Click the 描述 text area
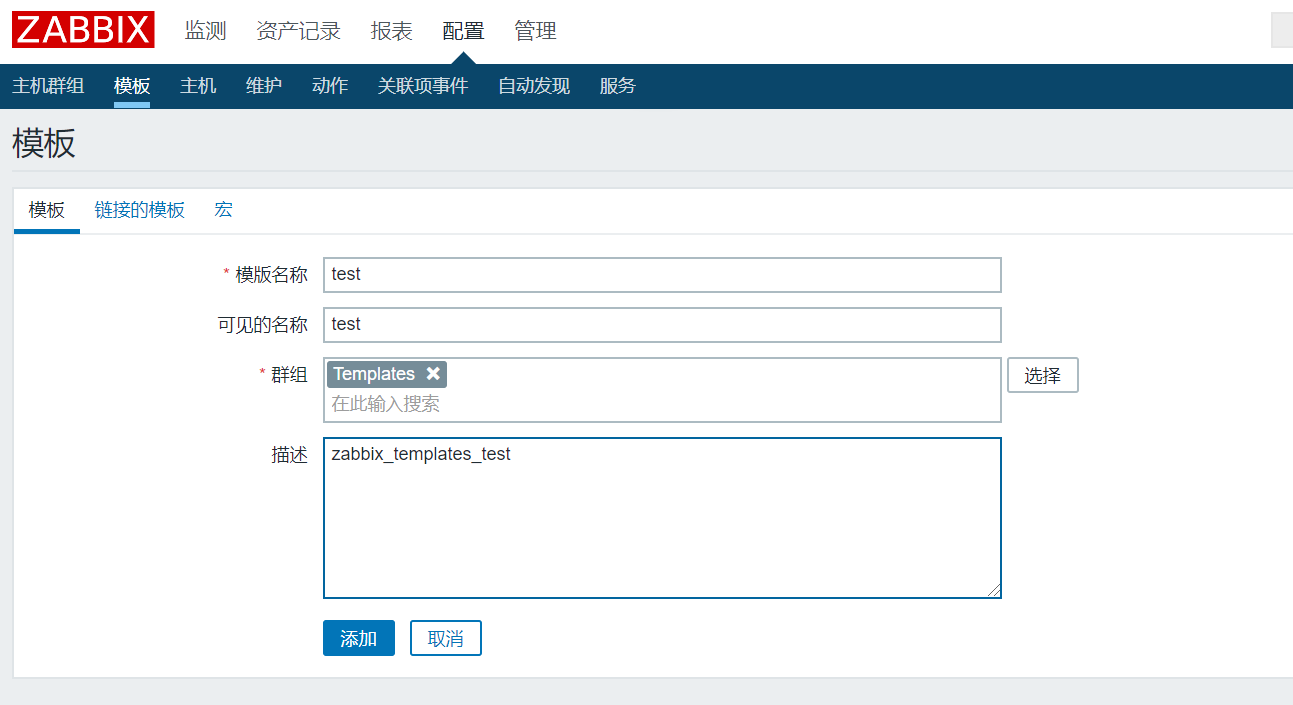Viewport: 1293px width, 705px height. coord(662,518)
